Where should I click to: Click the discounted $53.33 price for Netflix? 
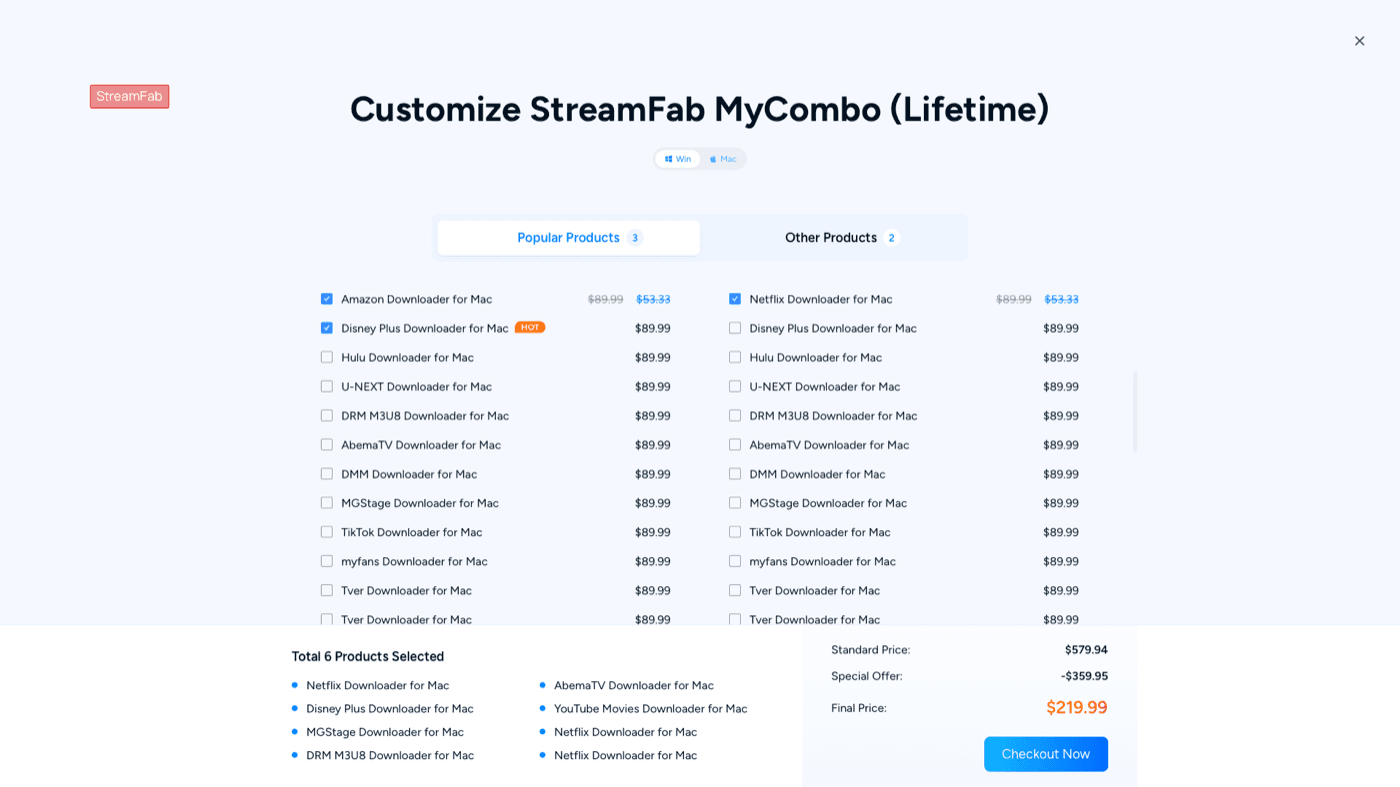(1061, 299)
